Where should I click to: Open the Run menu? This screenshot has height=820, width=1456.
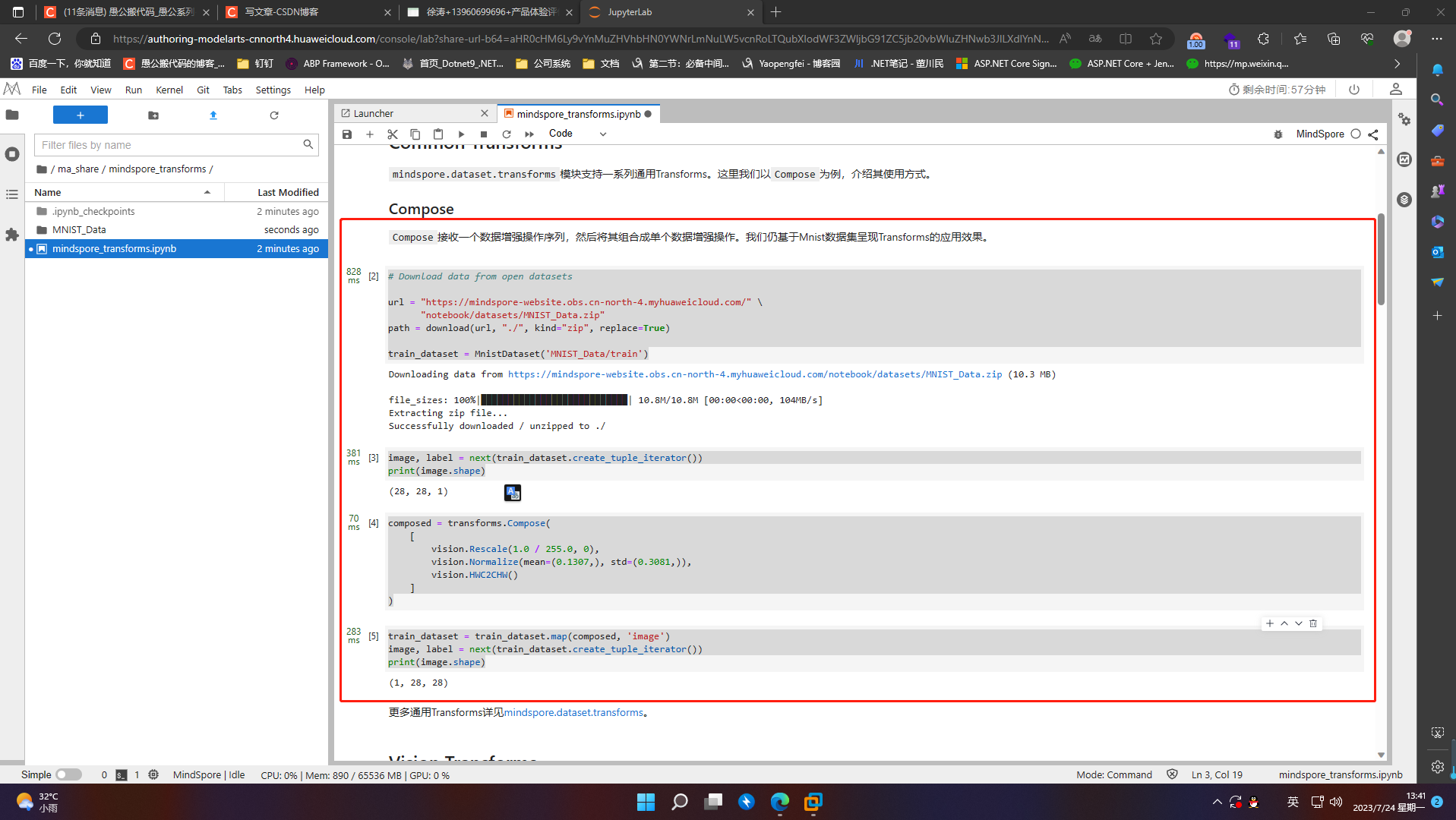134,90
